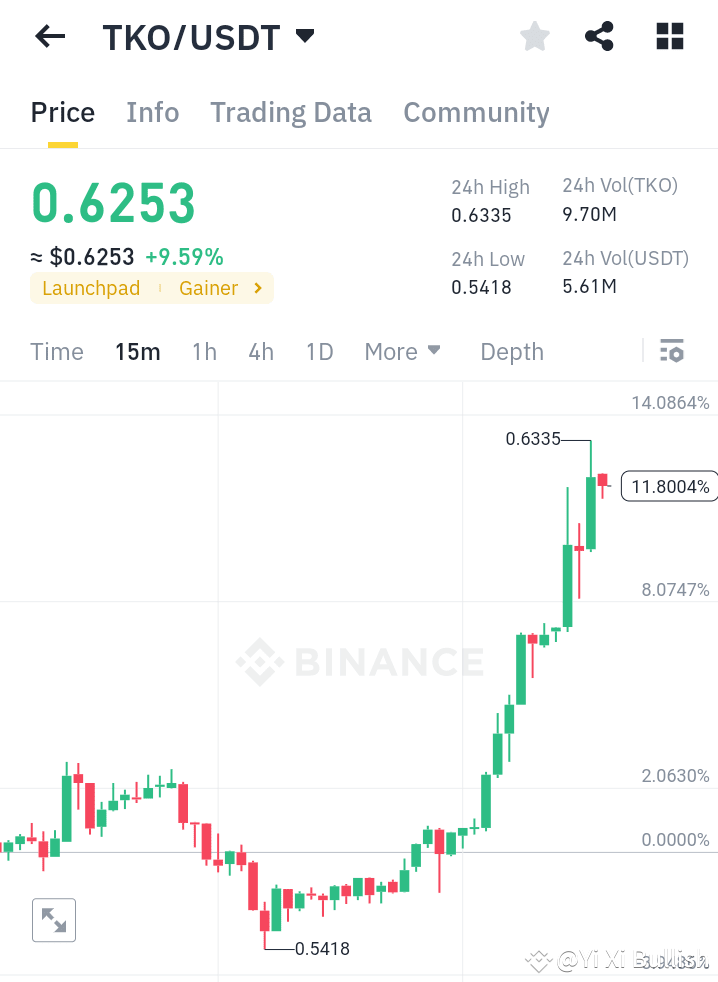Select the 1D chart interval
Image resolution: width=718 pixels, height=982 pixels.
[x=319, y=351]
